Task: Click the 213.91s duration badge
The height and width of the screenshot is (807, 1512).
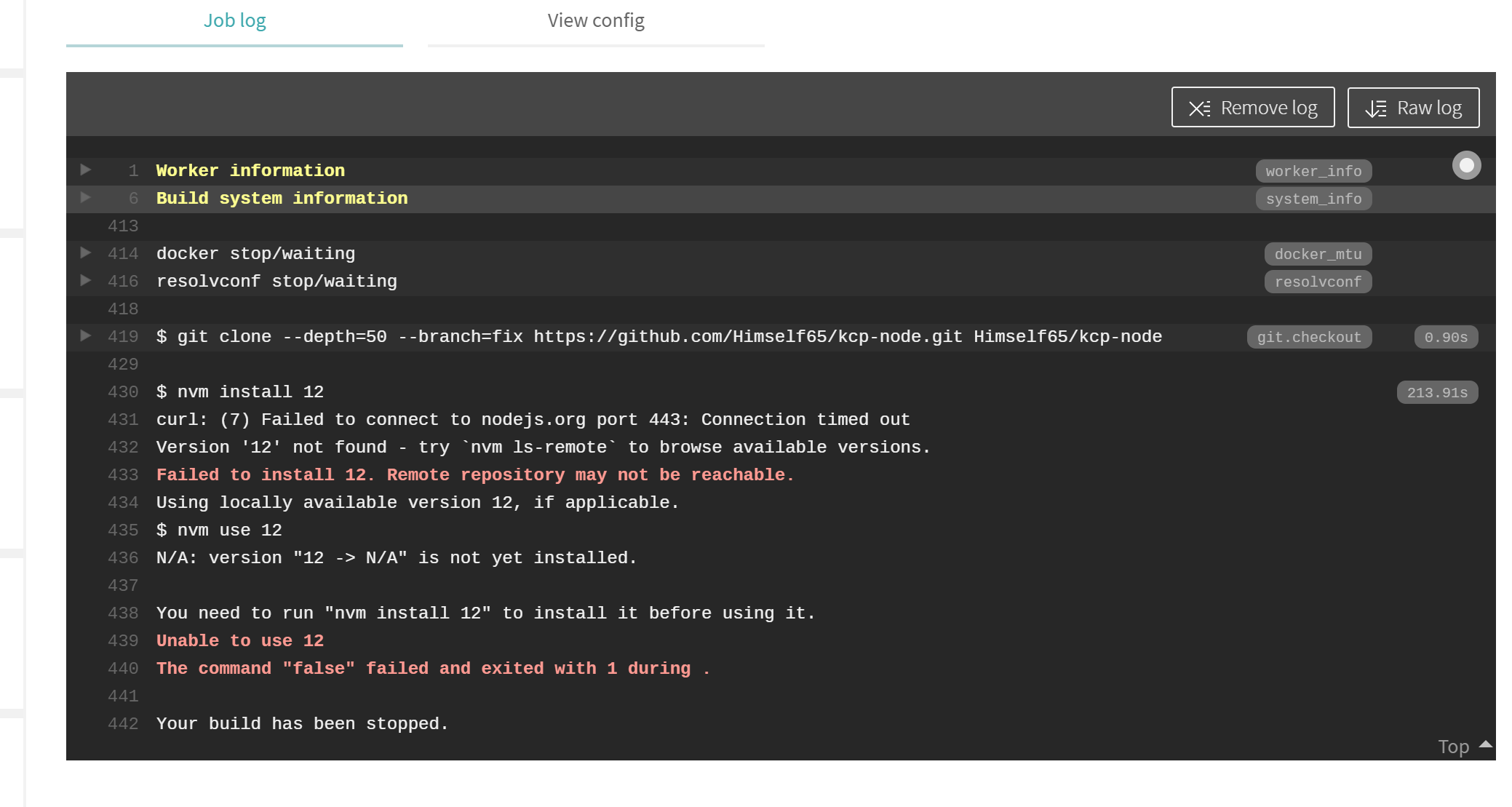Action: tap(1437, 392)
